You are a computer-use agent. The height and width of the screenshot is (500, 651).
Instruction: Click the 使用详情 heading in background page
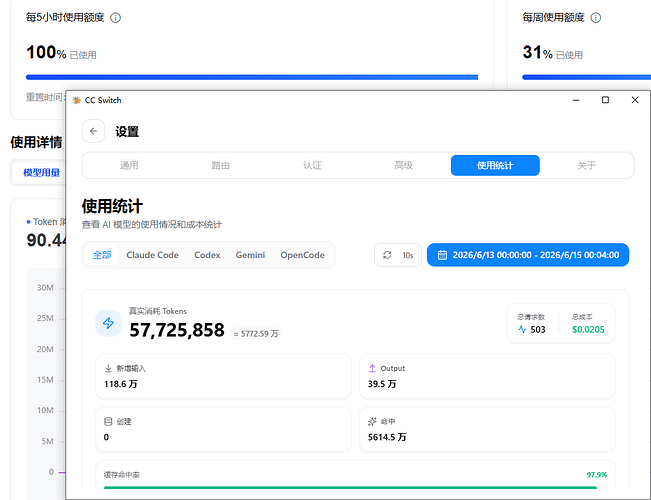[x=36, y=142]
